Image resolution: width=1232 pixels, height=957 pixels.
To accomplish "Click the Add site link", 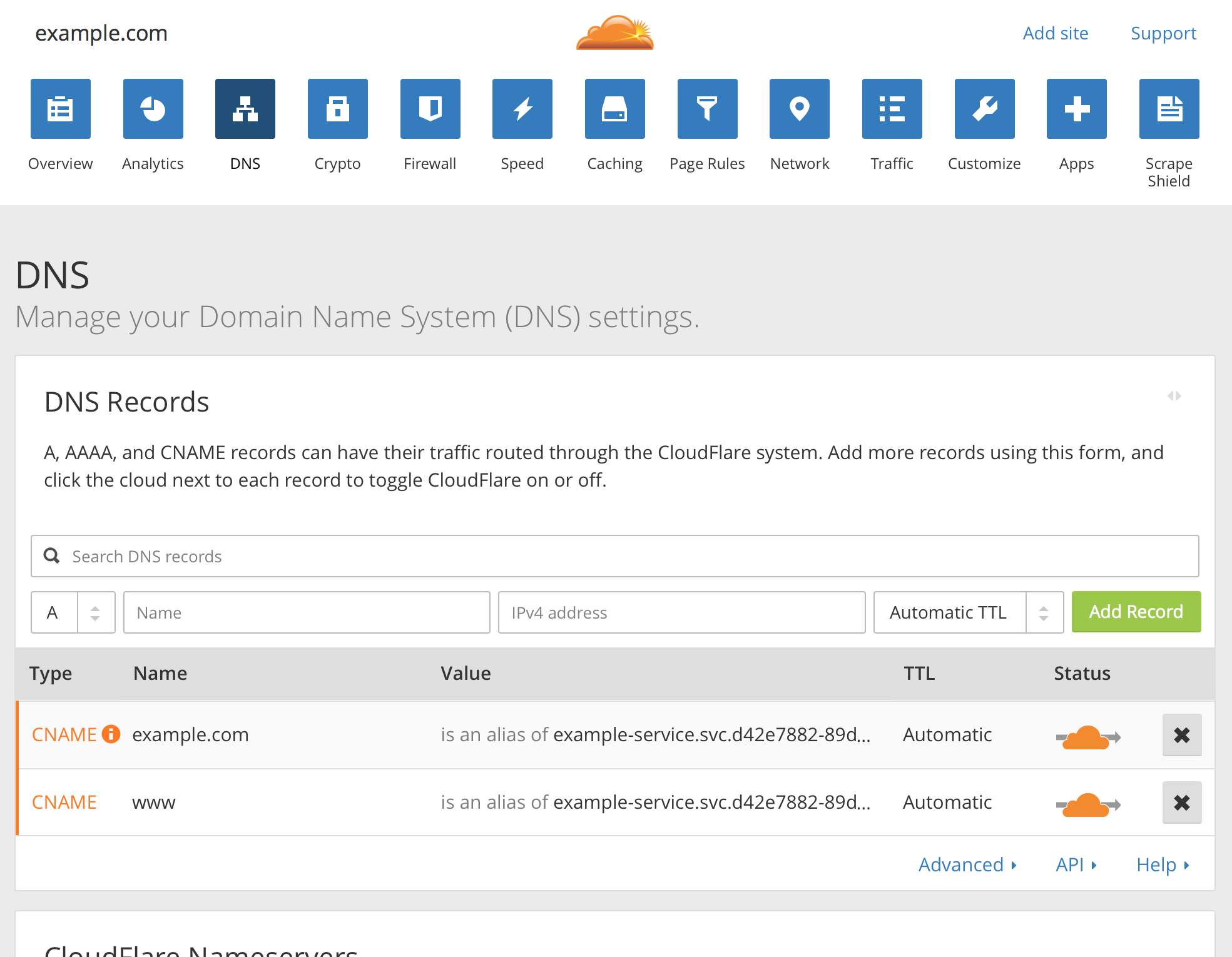I will click(1056, 33).
